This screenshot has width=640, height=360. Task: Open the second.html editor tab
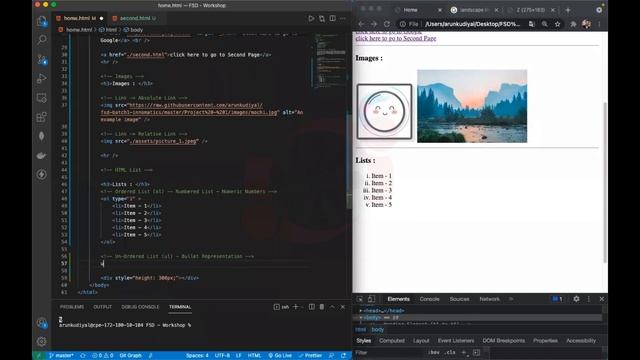[x=134, y=18]
